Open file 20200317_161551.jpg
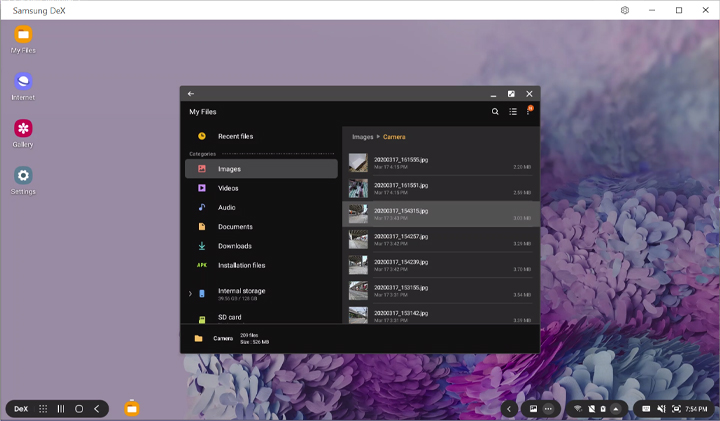The width and height of the screenshot is (720, 421). coord(441,188)
